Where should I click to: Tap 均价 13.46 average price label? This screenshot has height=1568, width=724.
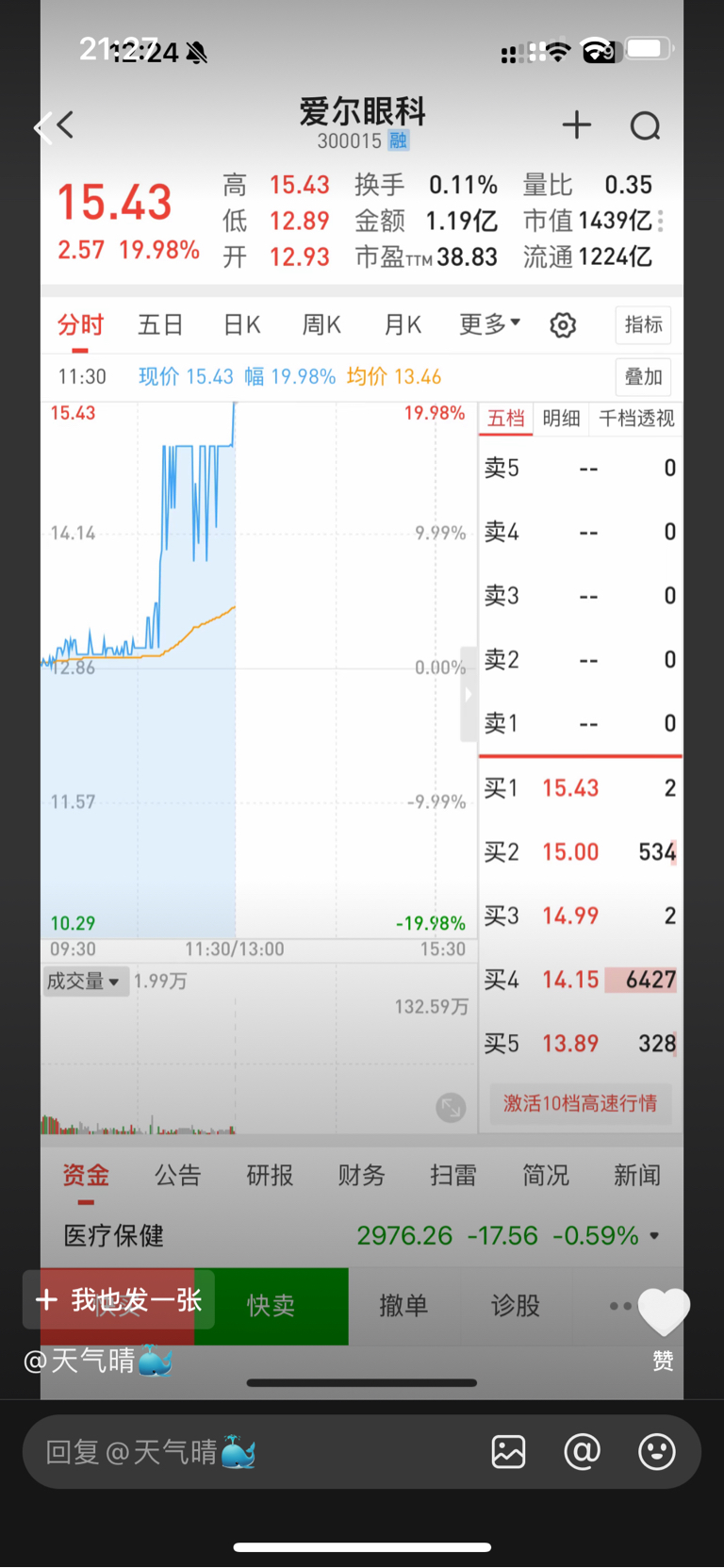coord(394,377)
